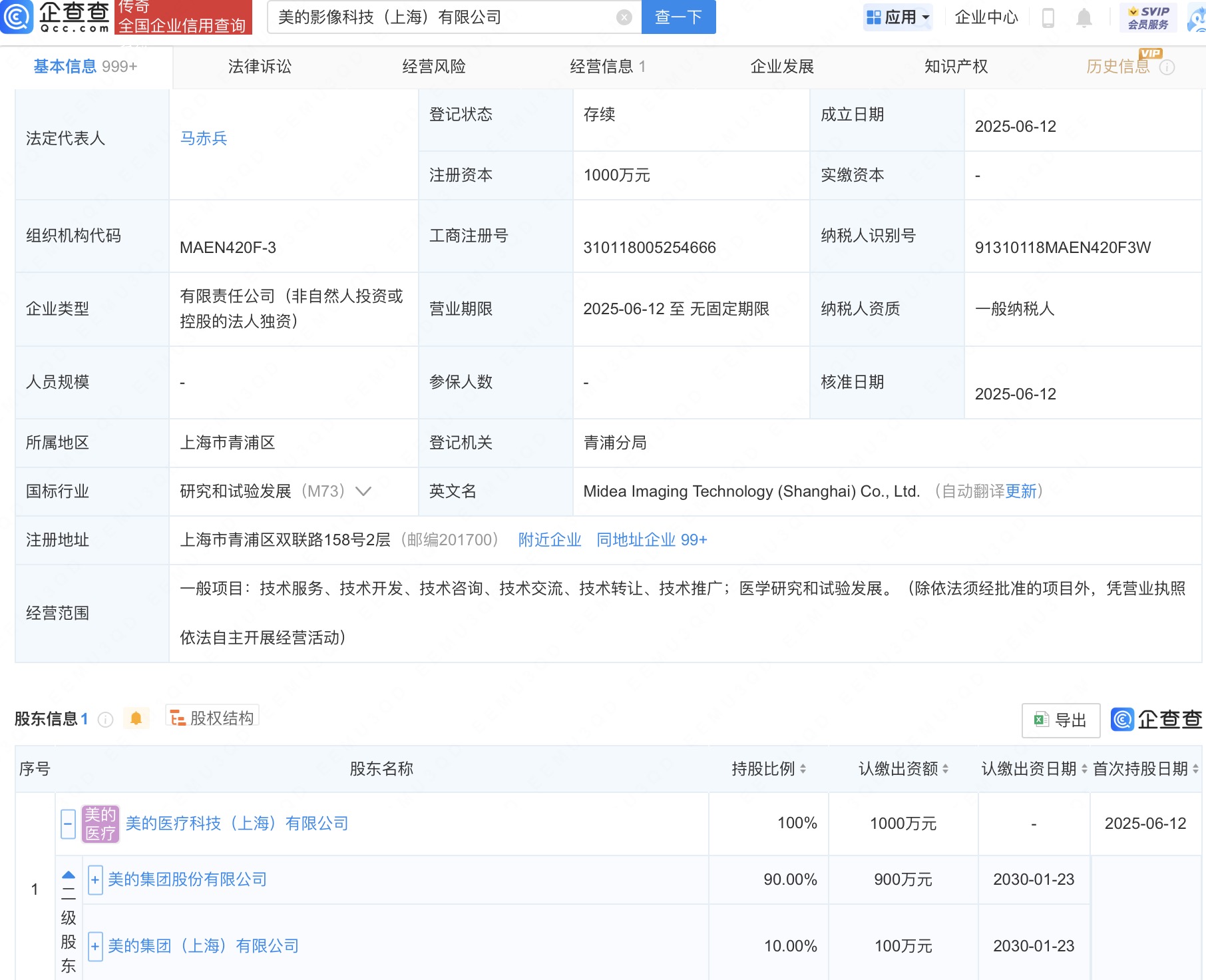Open the notification bell in the header
The image size is (1206, 980).
coord(1084,18)
